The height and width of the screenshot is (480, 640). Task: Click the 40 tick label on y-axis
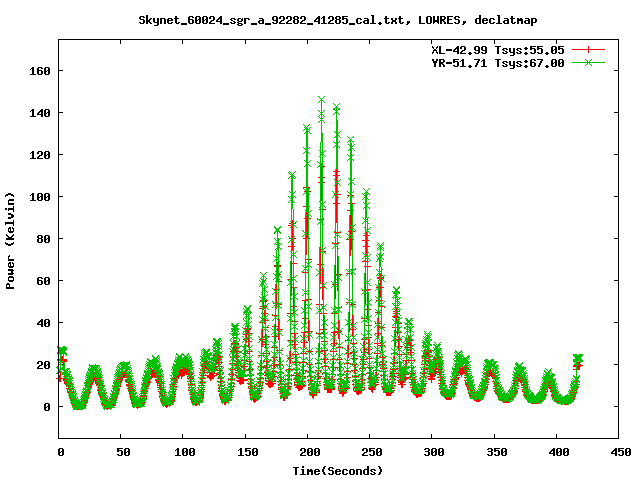coord(43,323)
